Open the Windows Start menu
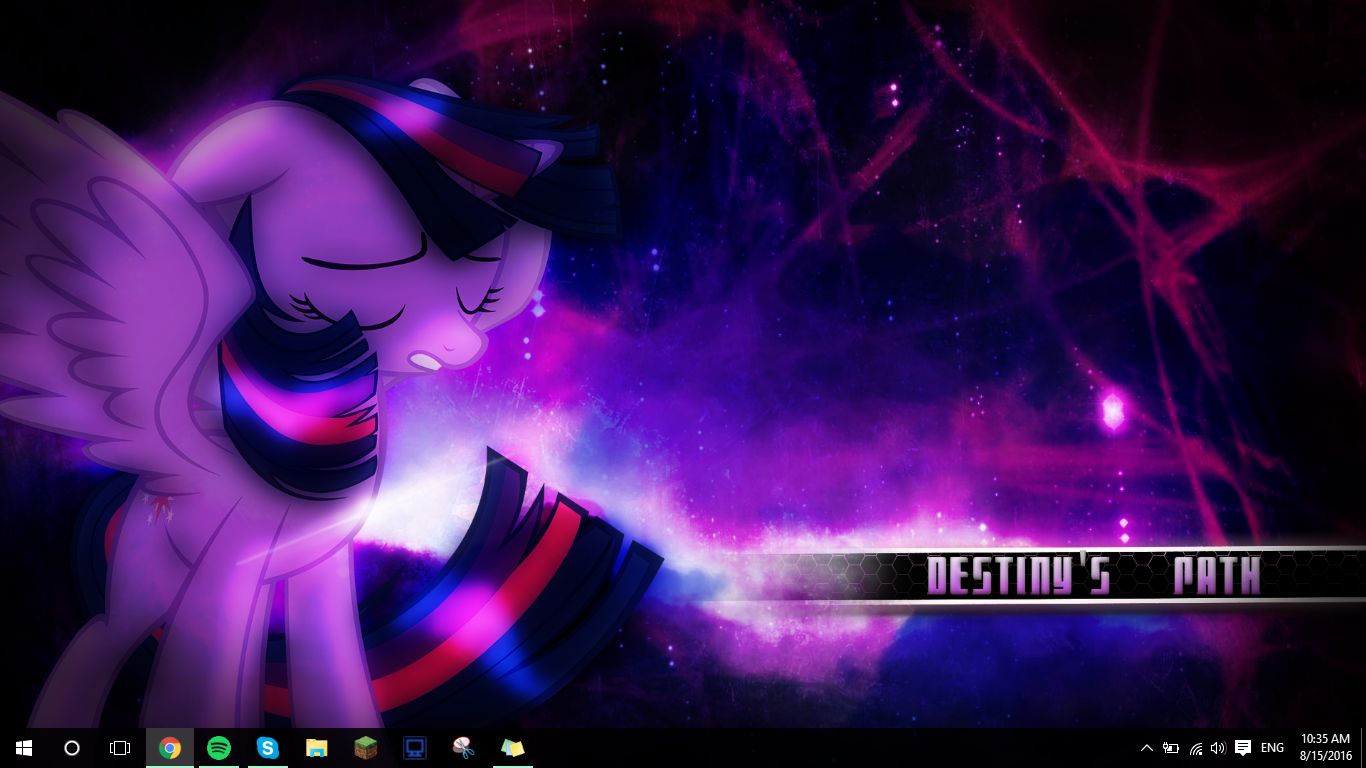Viewport: 1366px width, 768px height. [24, 748]
